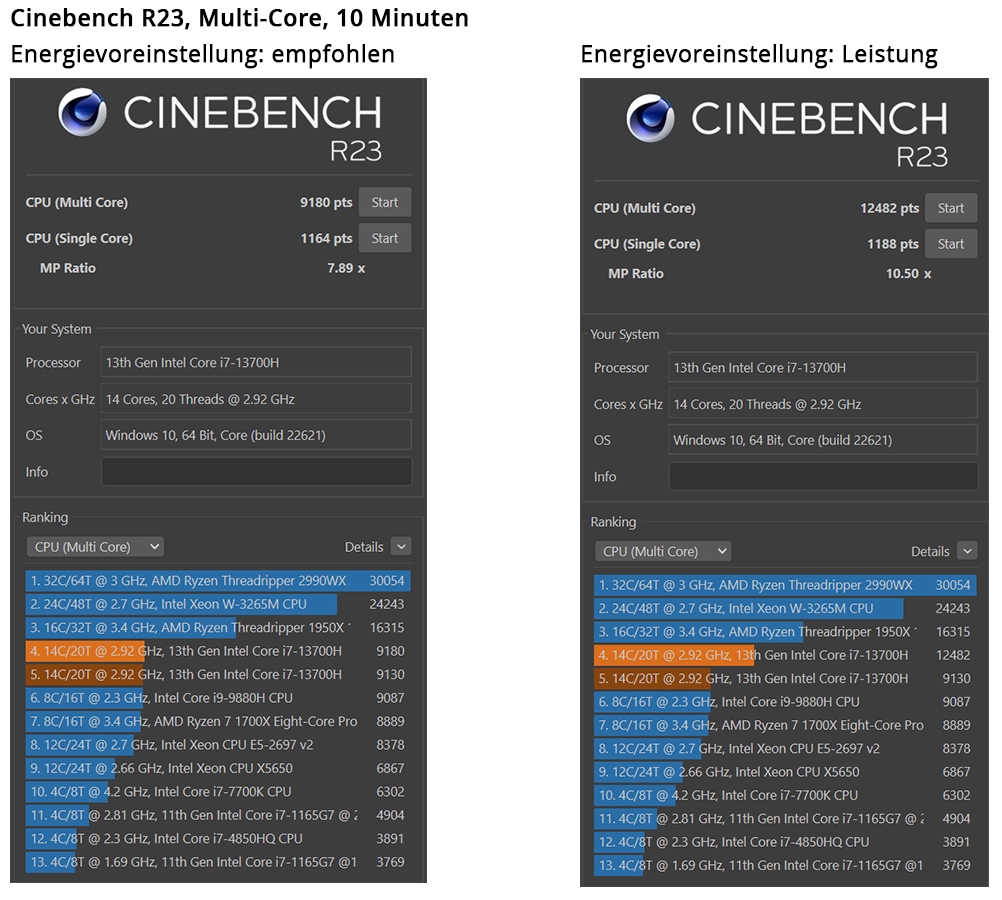Start Single Core test in left panel
1002x900 pixels.
(x=385, y=238)
